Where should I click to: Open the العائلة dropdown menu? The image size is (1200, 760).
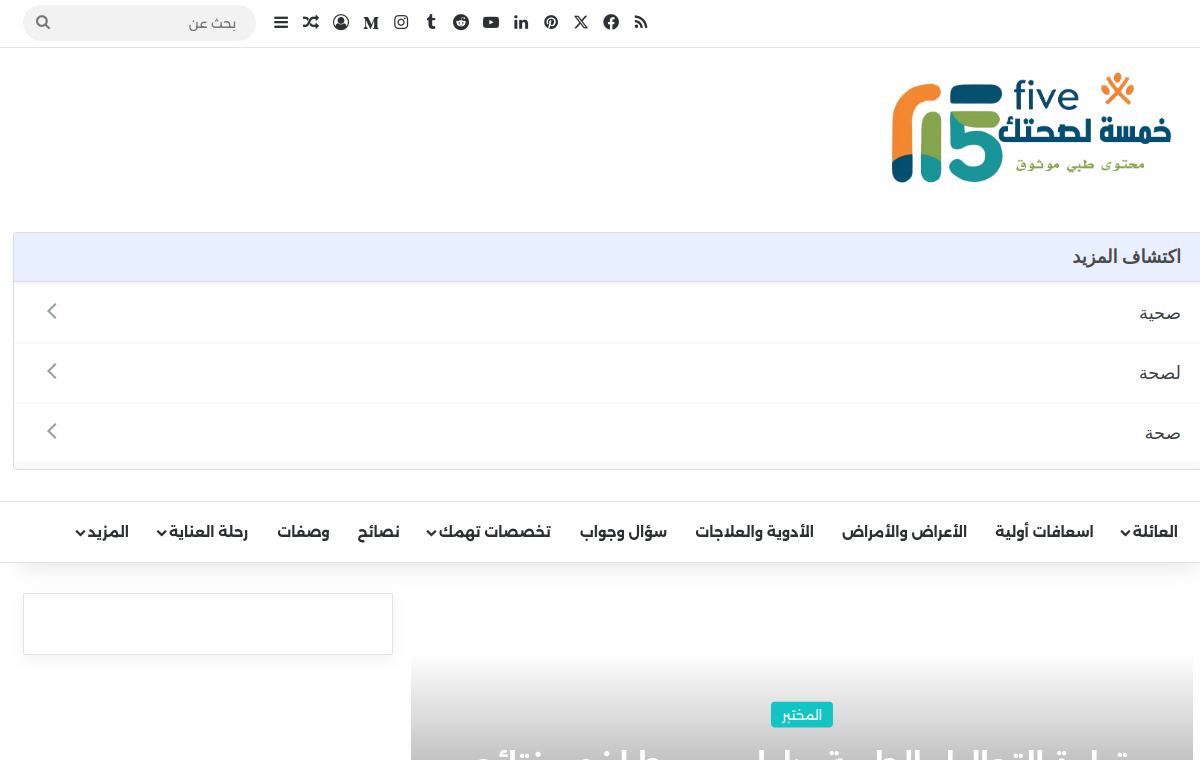pyautogui.click(x=1149, y=532)
